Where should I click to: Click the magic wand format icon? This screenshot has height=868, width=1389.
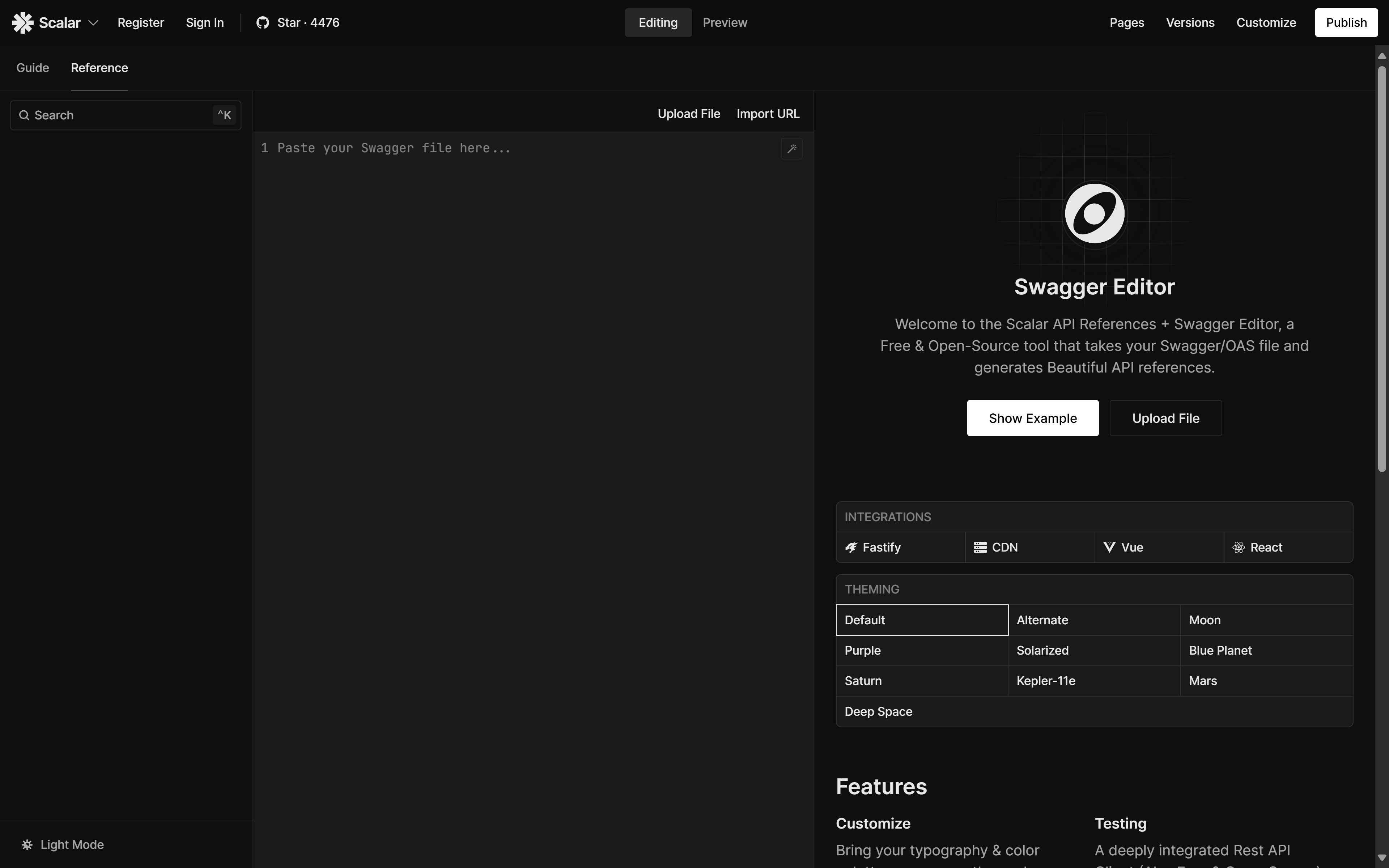[791, 149]
